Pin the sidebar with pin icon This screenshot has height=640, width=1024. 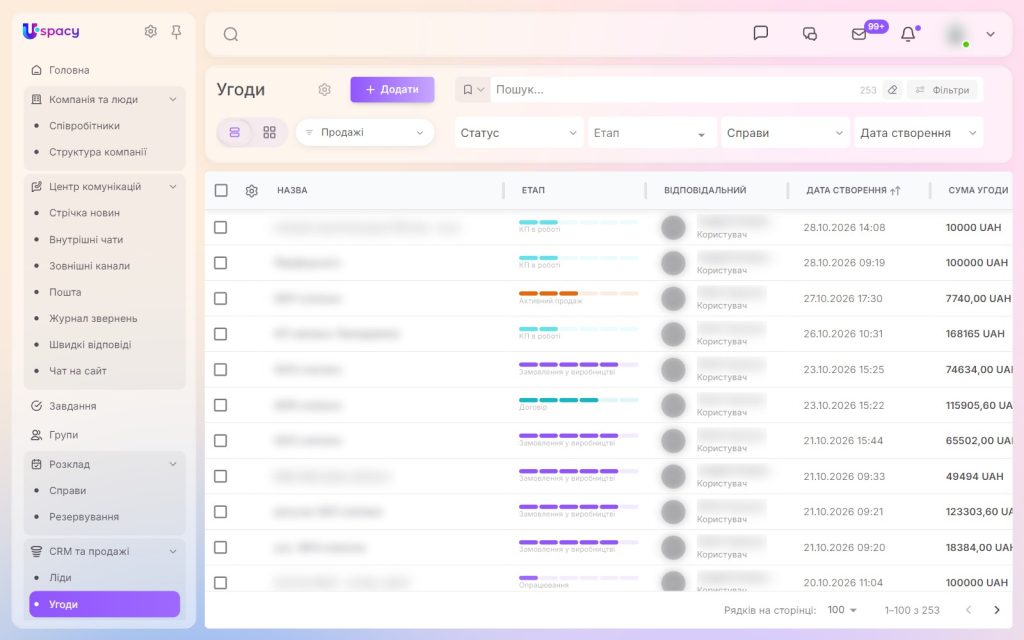pos(176,31)
